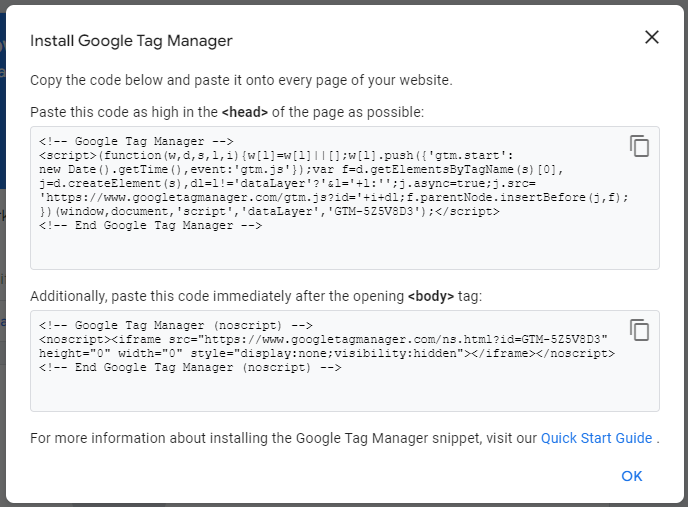The image size is (688, 507).
Task: Click inside the head code text box
Action: [x=344, y=198]
